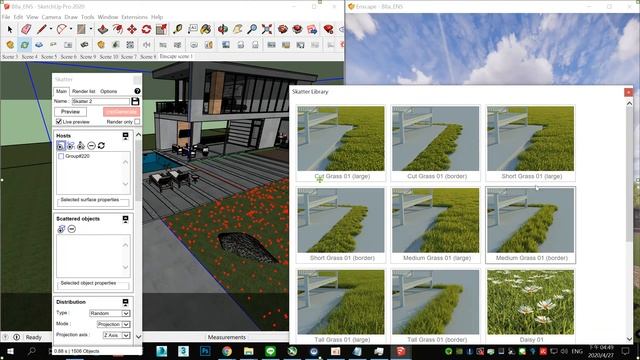Activate the Push/Pull tool
Viewport: 640px width, 360px height.
pos(102,29)
